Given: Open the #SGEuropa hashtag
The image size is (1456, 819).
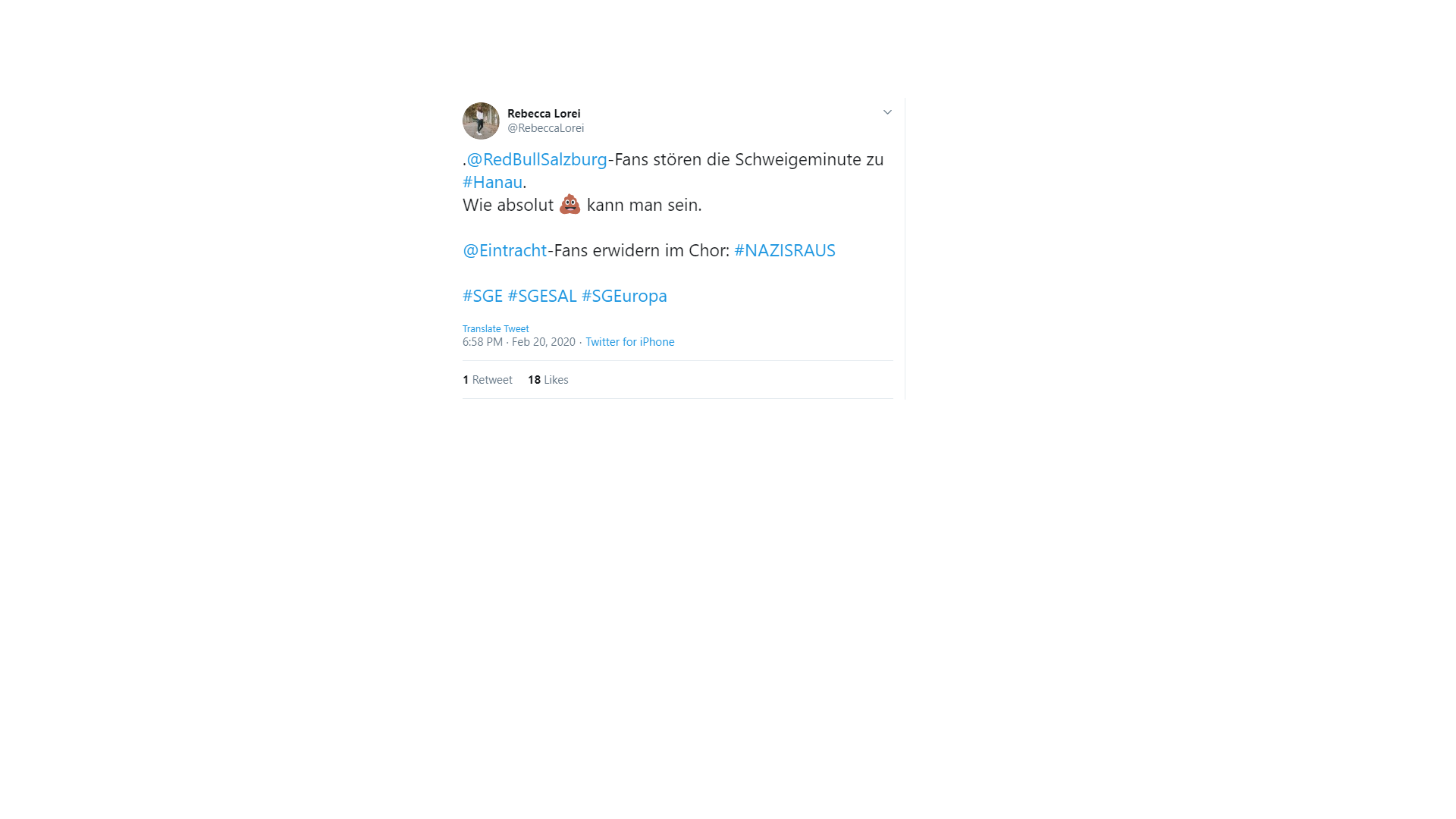Looking at the screenshot, I should click(624, 296).
